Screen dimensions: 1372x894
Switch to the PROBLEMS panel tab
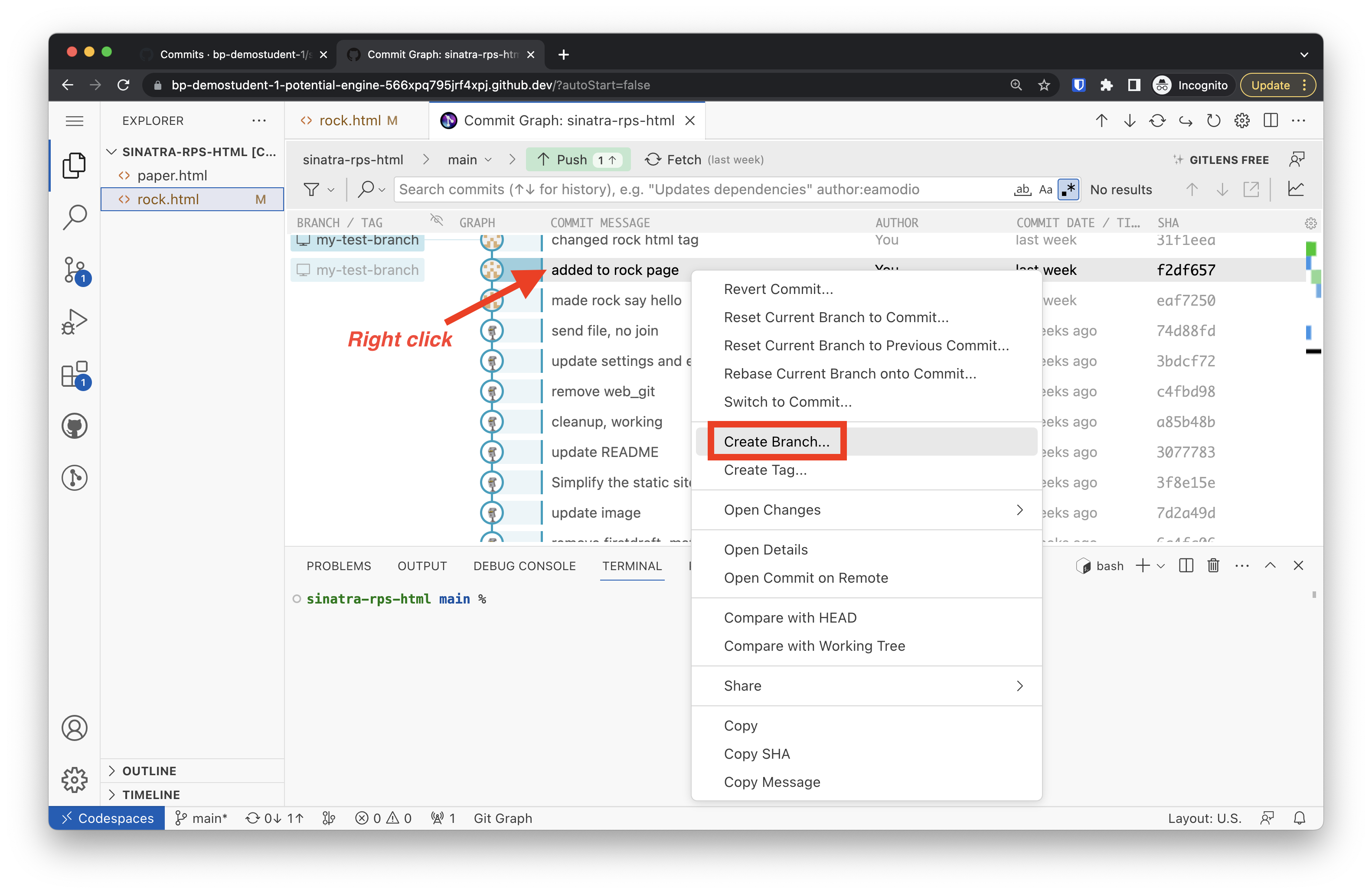tap(338, 565)
